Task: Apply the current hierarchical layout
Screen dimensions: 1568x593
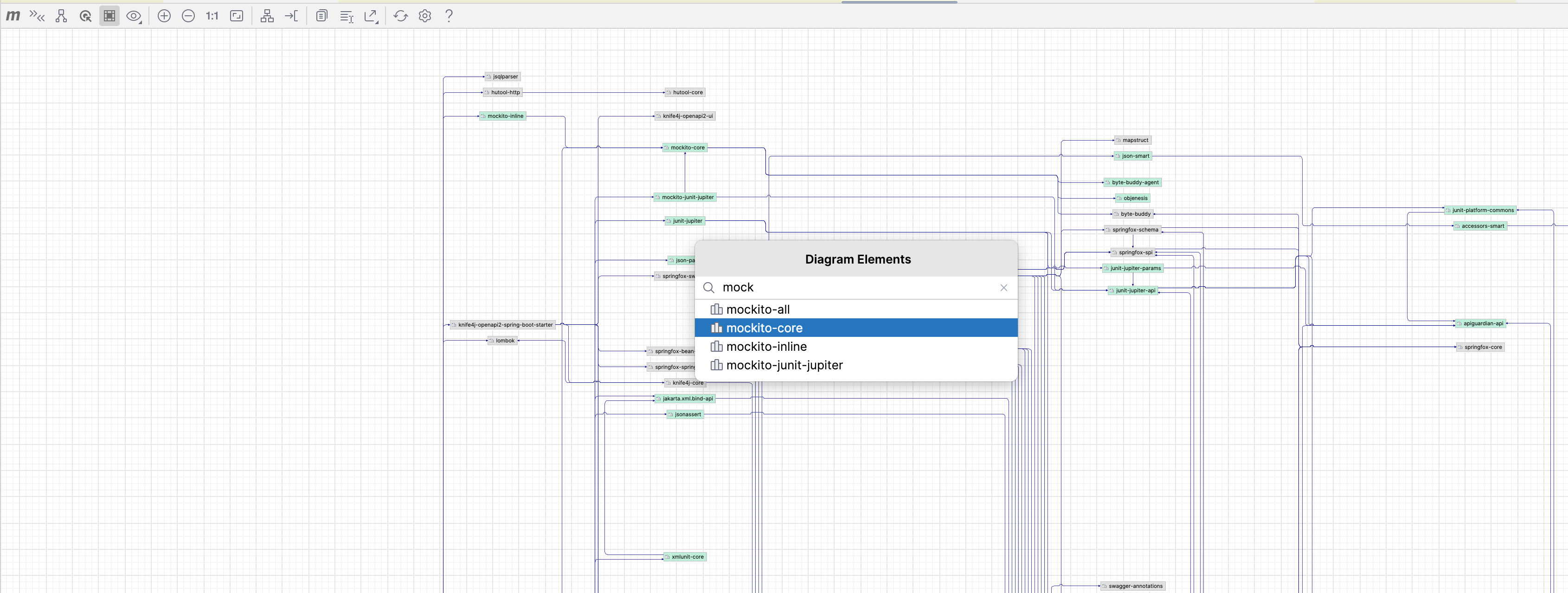Action: [267, 16]
